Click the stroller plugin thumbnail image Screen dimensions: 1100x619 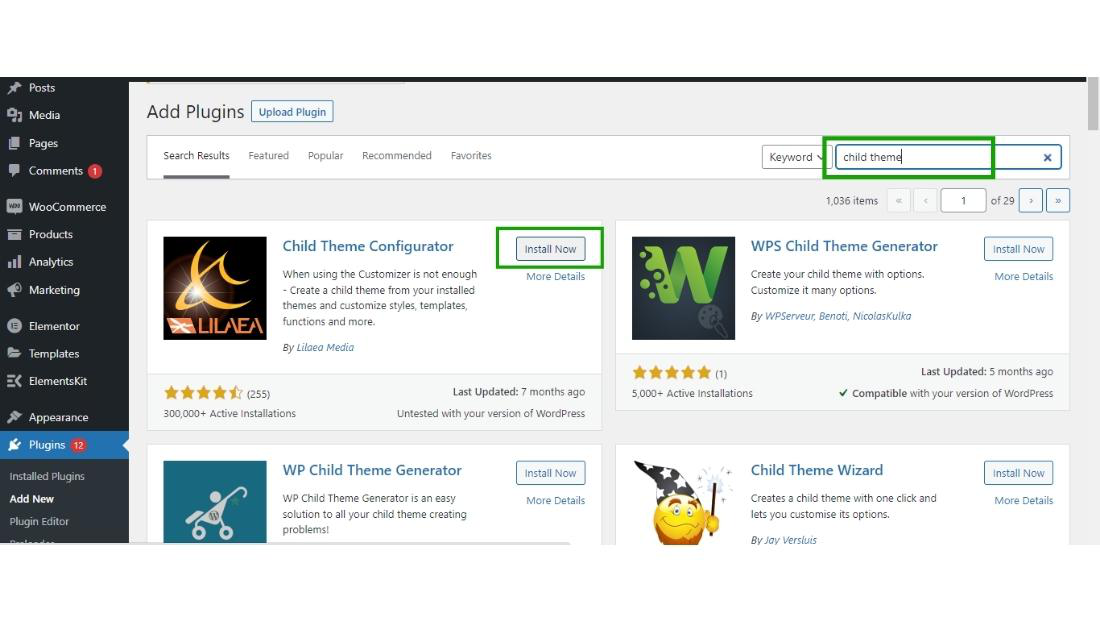click(x=215, y=502)
